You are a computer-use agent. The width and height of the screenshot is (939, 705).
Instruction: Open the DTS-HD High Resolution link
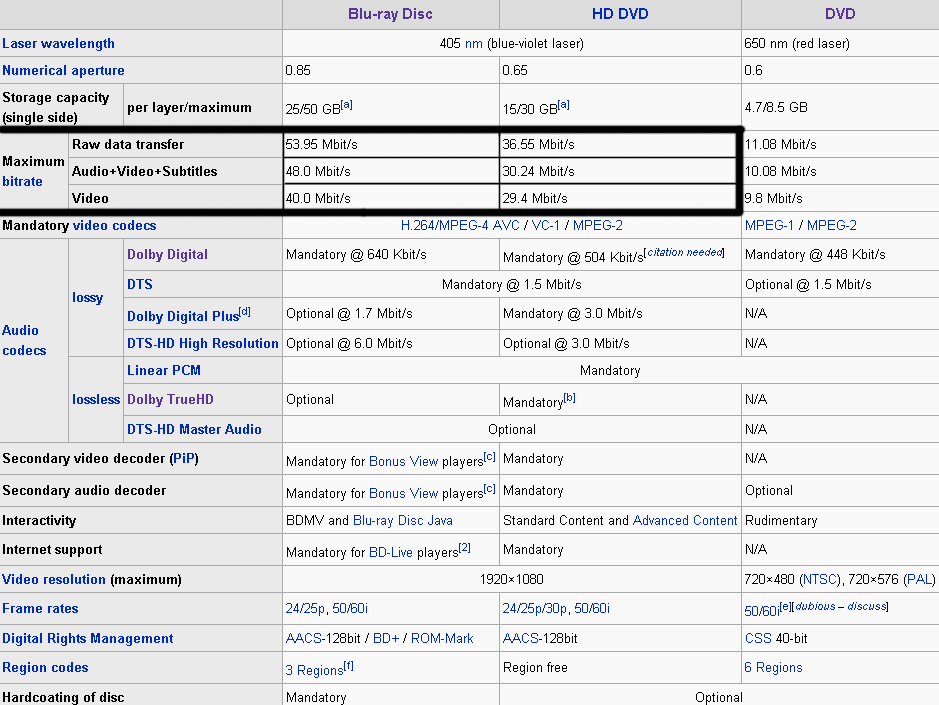pyautogui.click(x=202, y=343)
